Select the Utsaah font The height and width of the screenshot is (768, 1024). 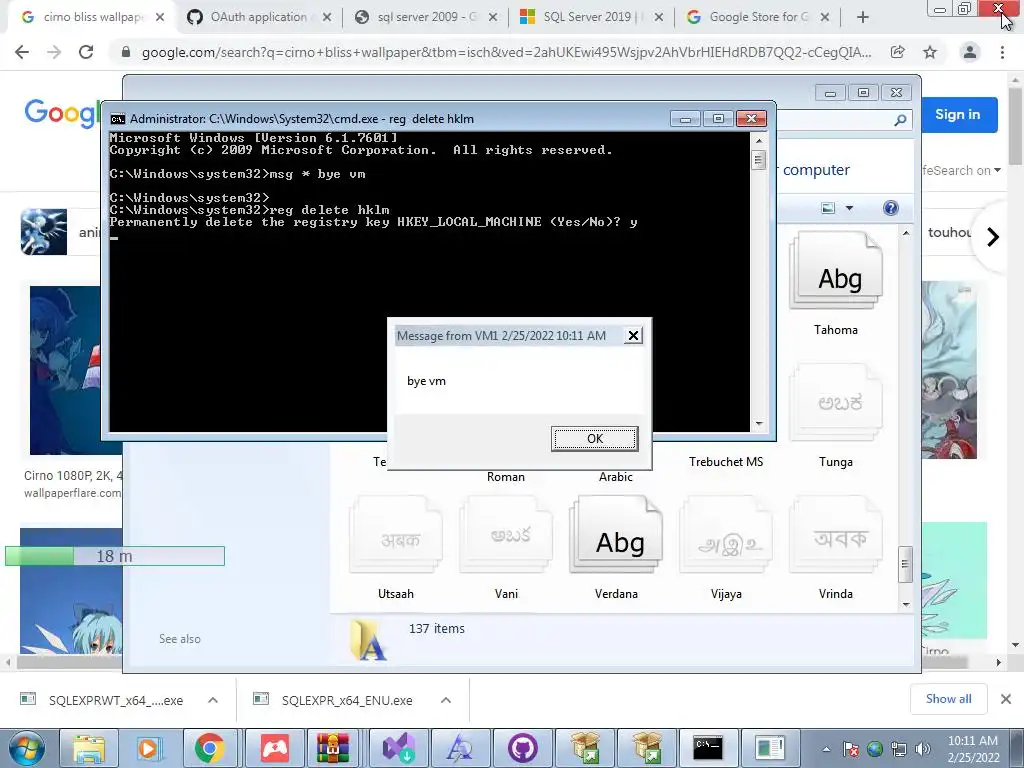(x=396, y=549)
